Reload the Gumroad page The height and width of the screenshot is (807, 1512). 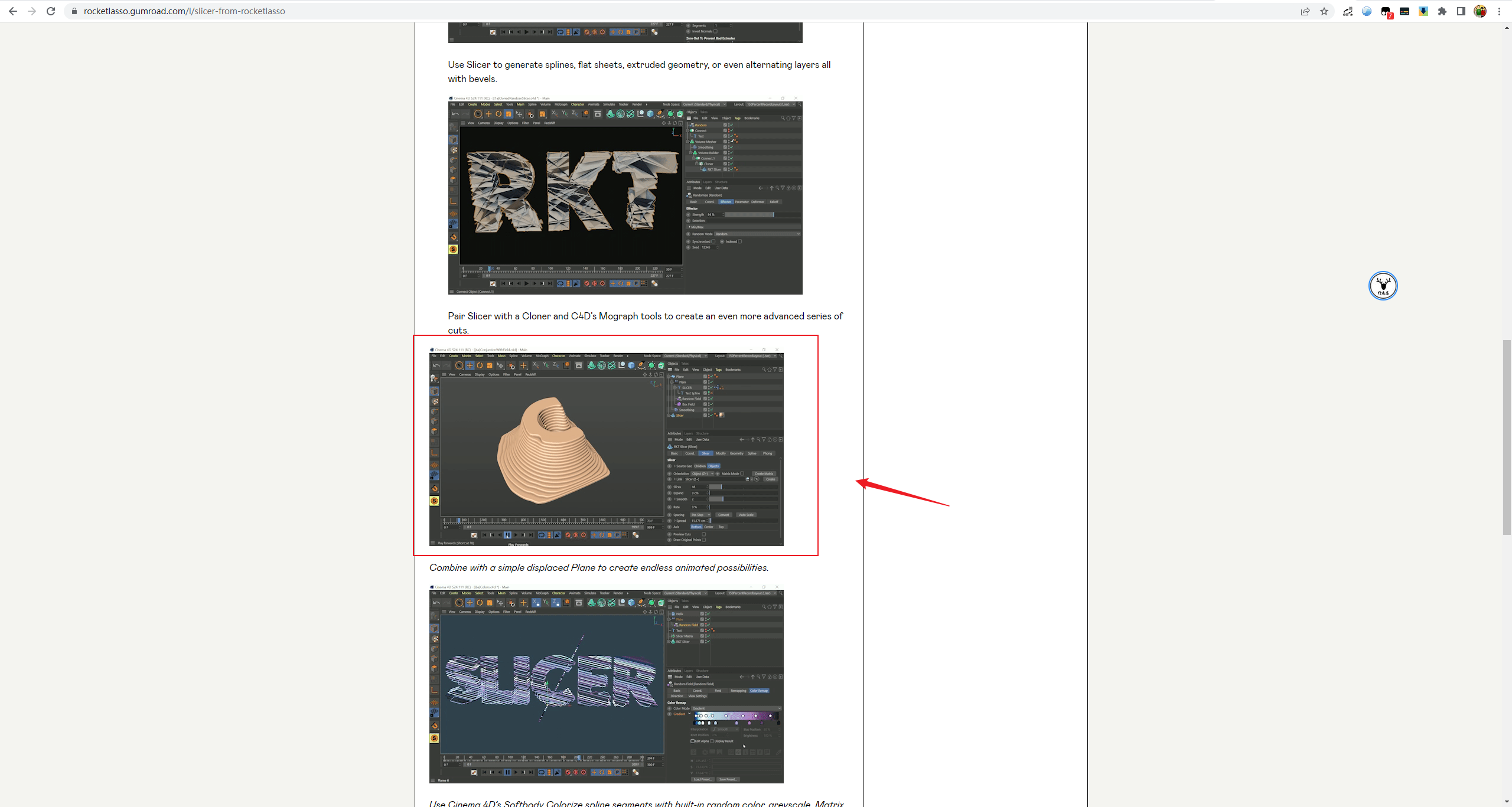[51, 11]
